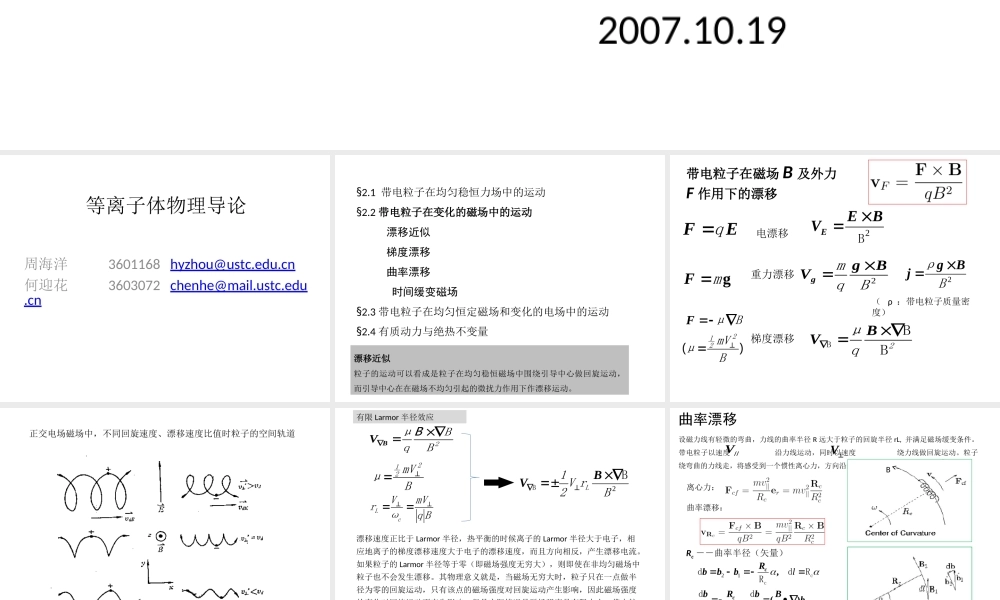Select the name 何迎花
This screenshot has width=1000, height=600.
click(x=46, y=285)
